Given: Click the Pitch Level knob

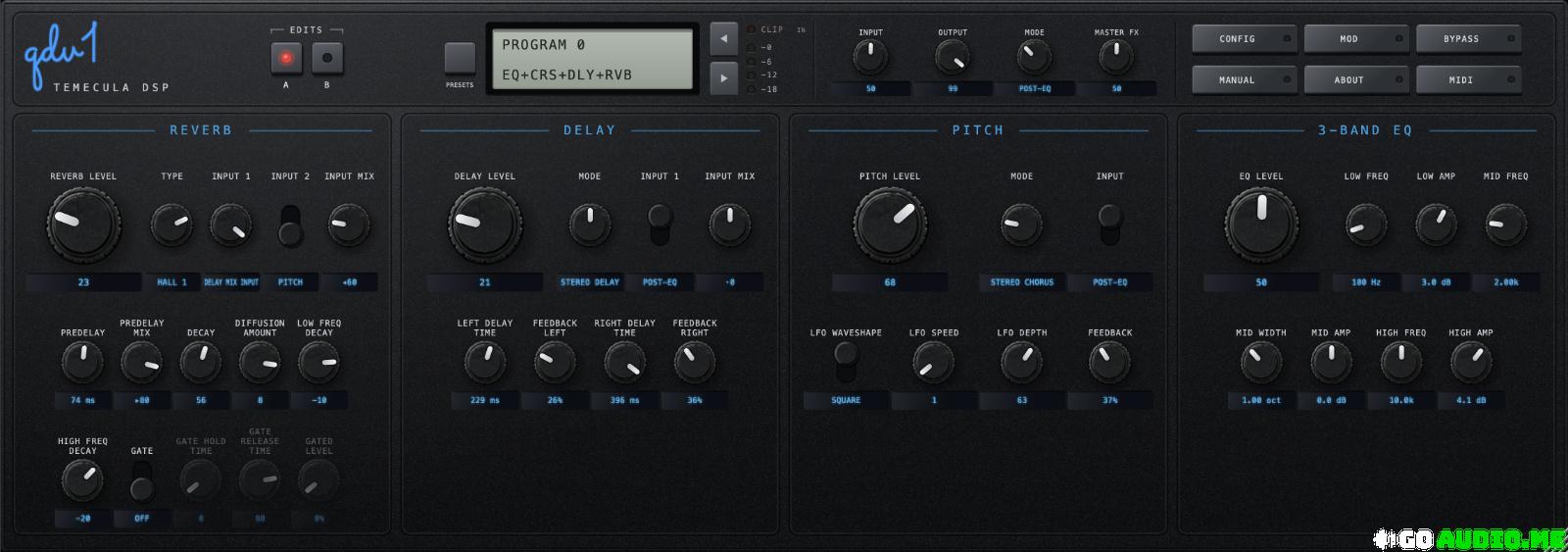Looking at the screenshot, I should pos(890,225).
